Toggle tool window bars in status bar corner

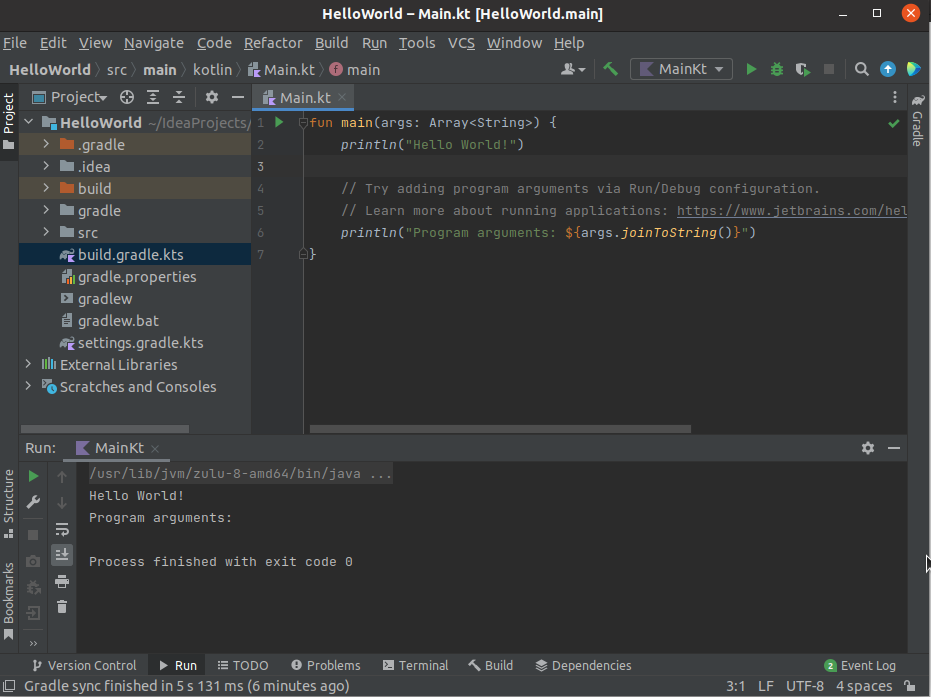pyautogui.click(x=11, y=686)
